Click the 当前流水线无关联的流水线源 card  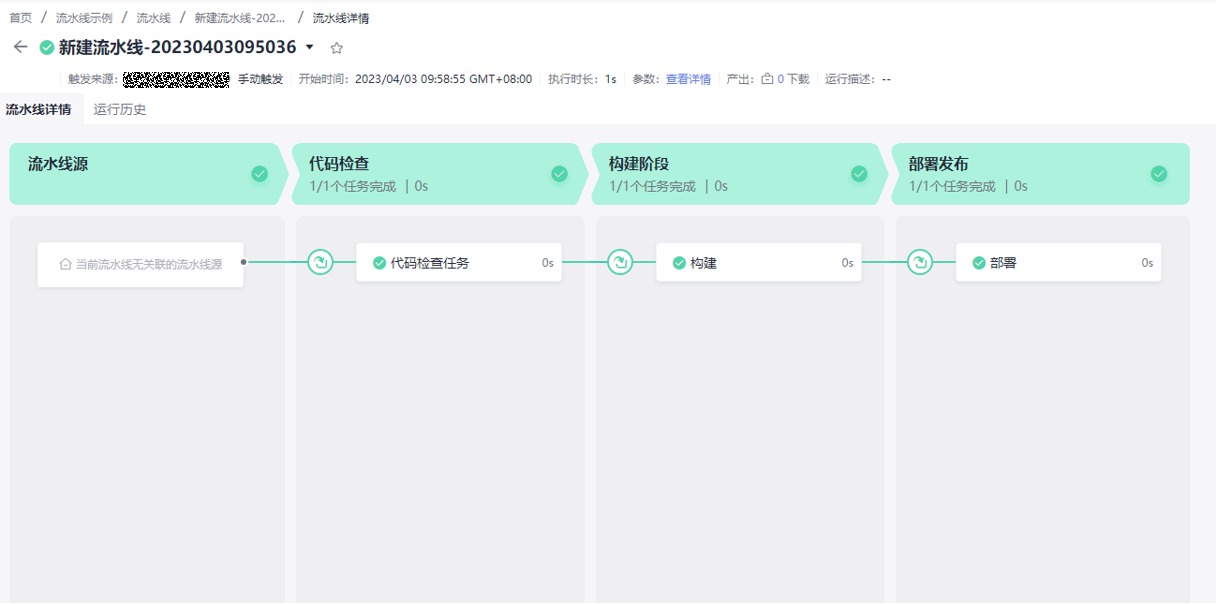pos(141,265)
